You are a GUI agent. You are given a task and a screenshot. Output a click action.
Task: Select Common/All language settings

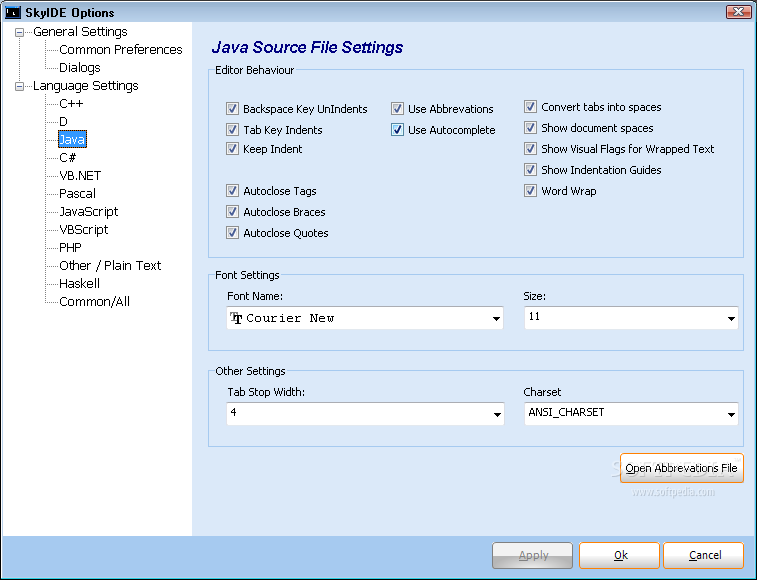94,302
